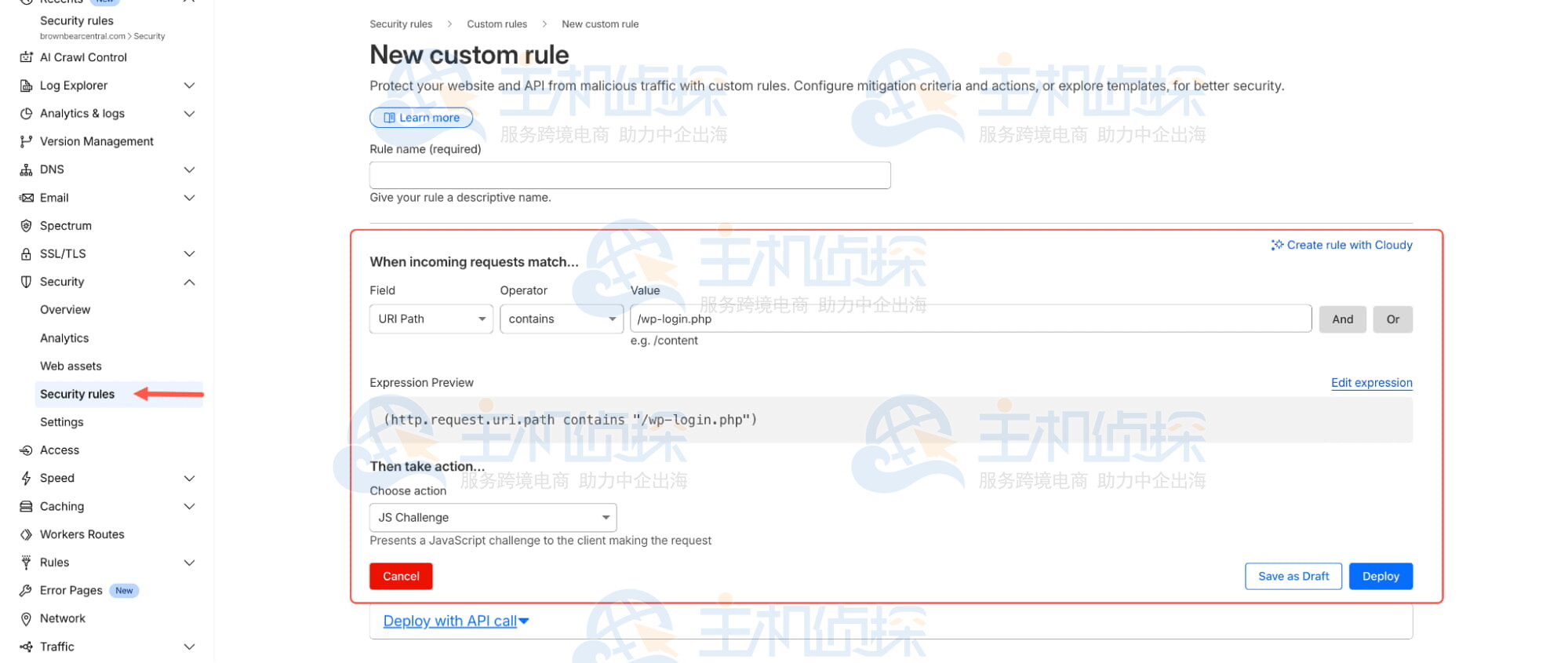Screen dimensions: 1568x663
Task: Click the Expression Preview code box
Action: click(x=891, y=420)
